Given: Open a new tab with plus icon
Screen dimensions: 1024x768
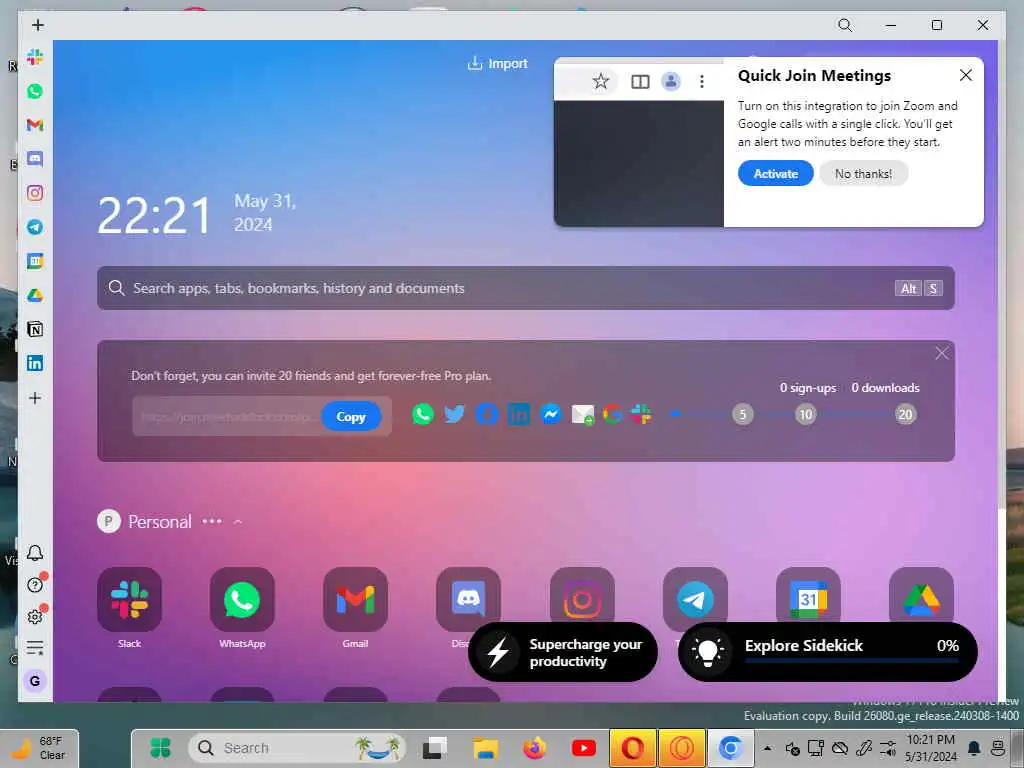Looking at the screenshot, I should (38, 25).
